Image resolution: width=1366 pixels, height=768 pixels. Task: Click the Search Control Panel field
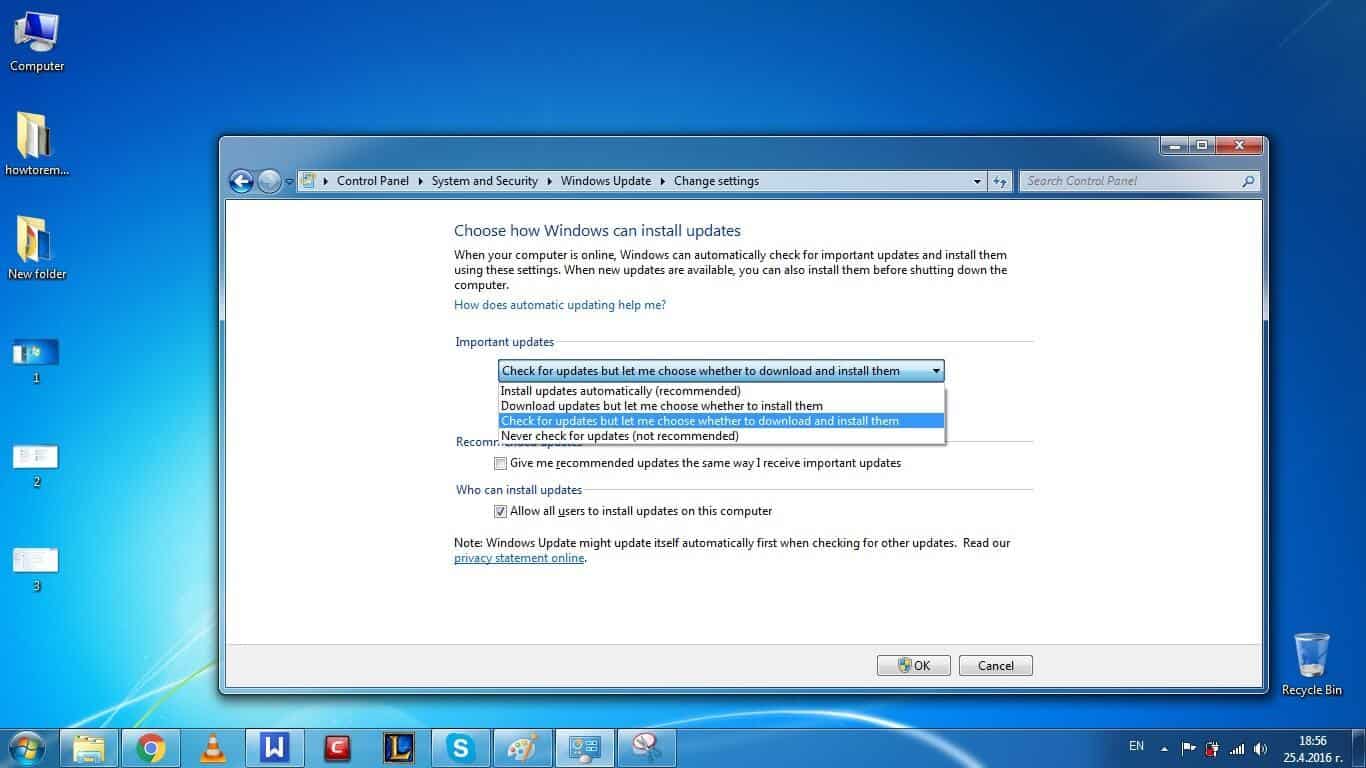pos(1130,181)
